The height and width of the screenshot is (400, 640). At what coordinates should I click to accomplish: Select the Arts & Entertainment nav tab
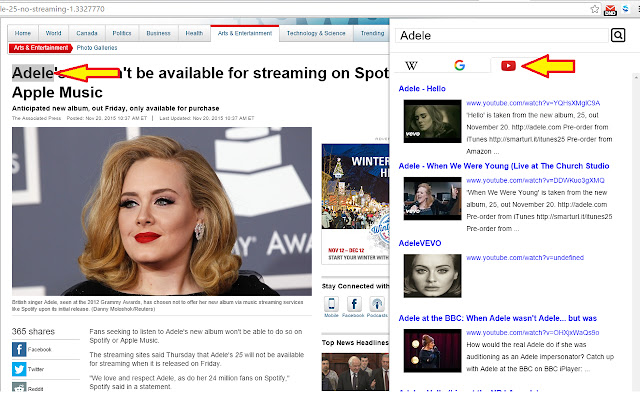[x=245, y=33]
